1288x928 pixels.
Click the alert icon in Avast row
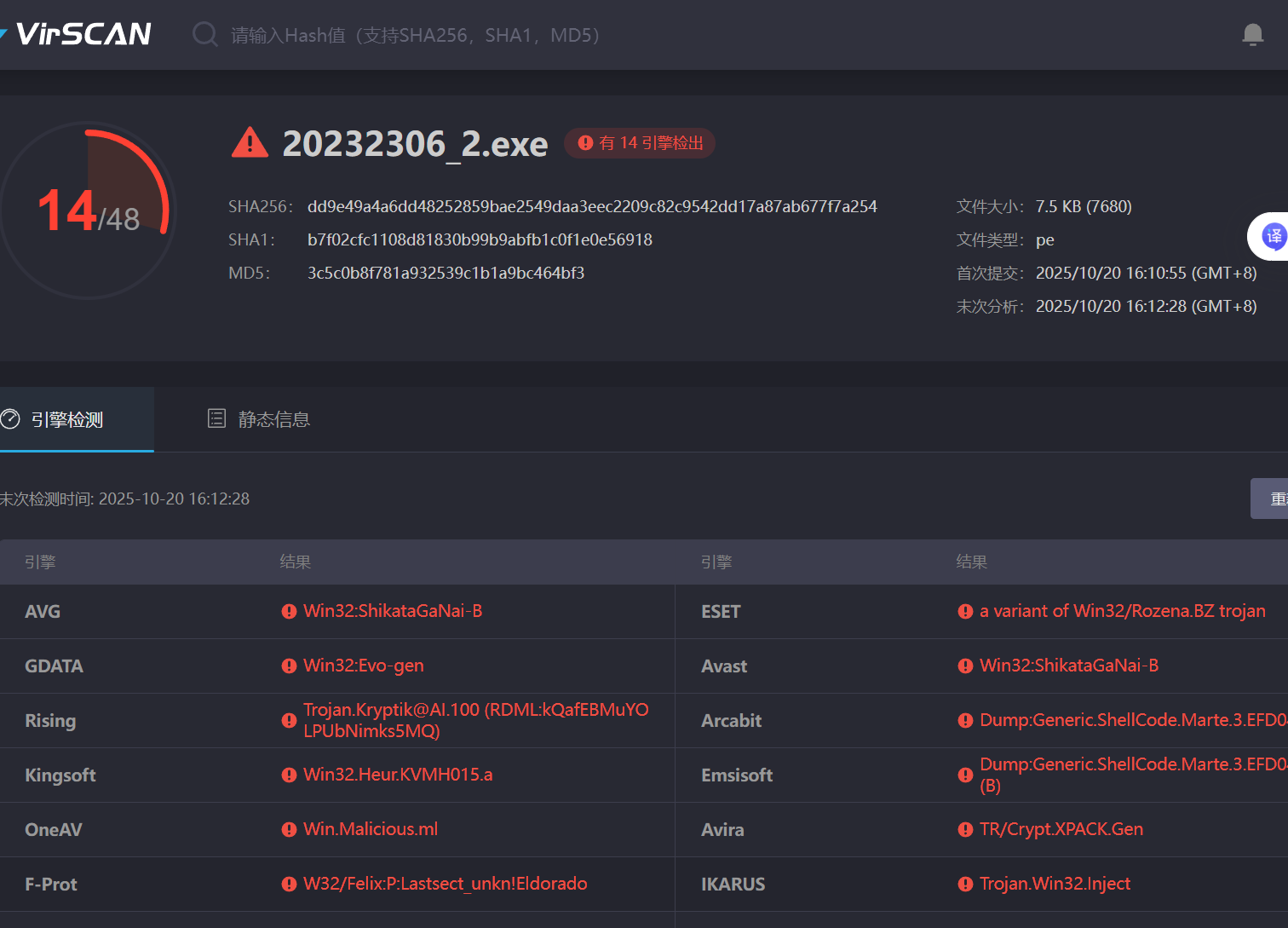coord(965,666)
